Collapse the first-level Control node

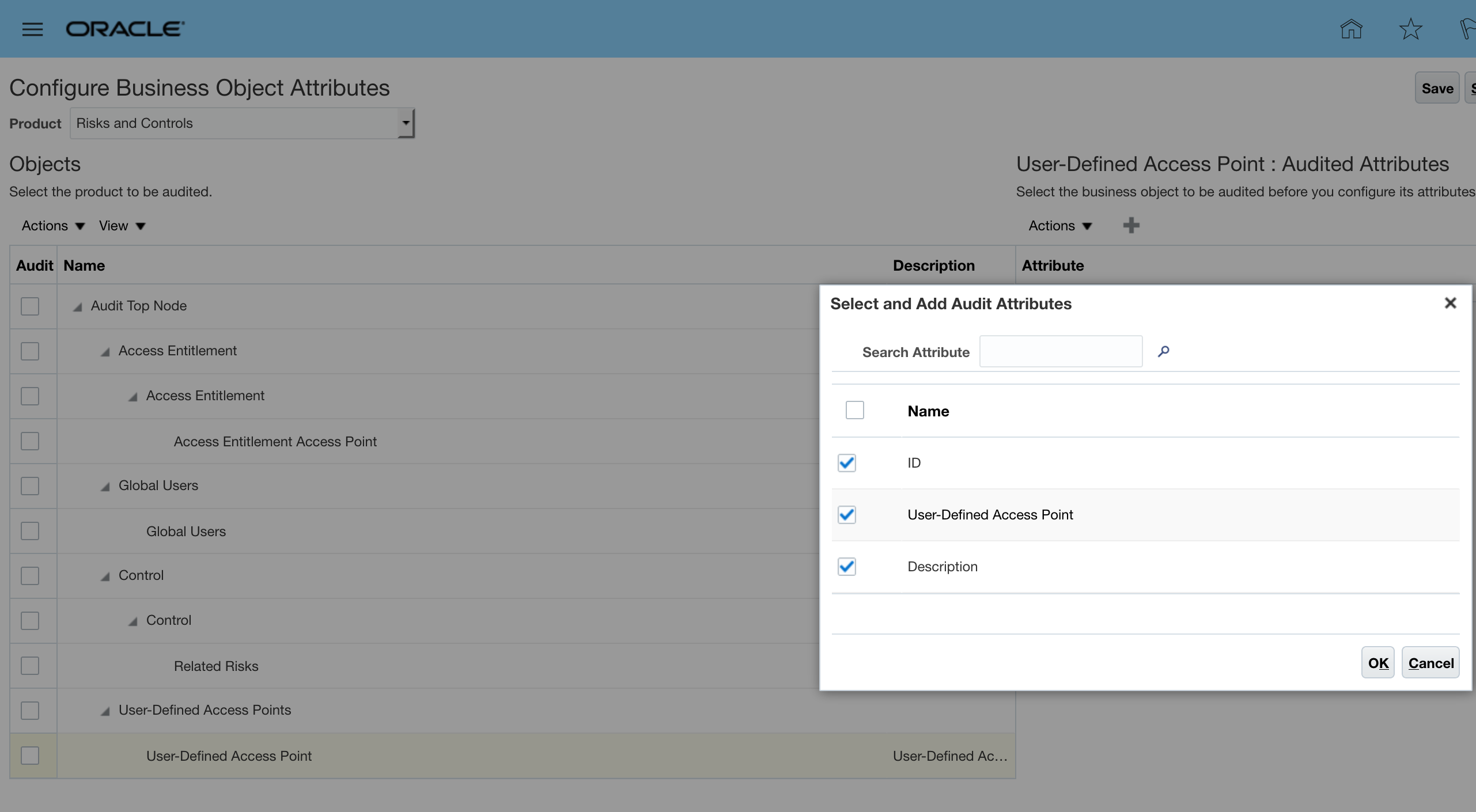tap(105, 576)
